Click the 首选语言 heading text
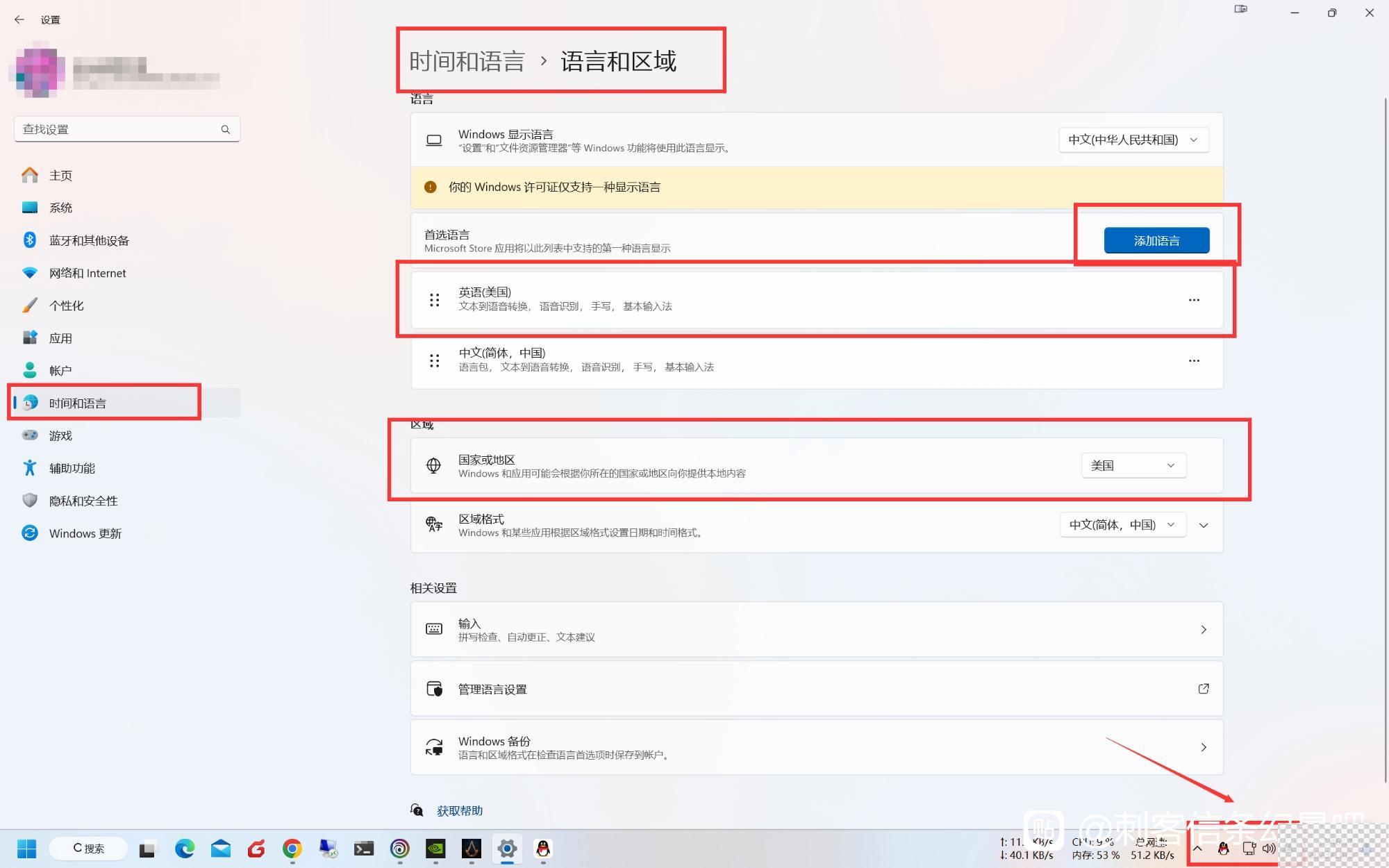The image size is (1389, 868). [447, 235]
